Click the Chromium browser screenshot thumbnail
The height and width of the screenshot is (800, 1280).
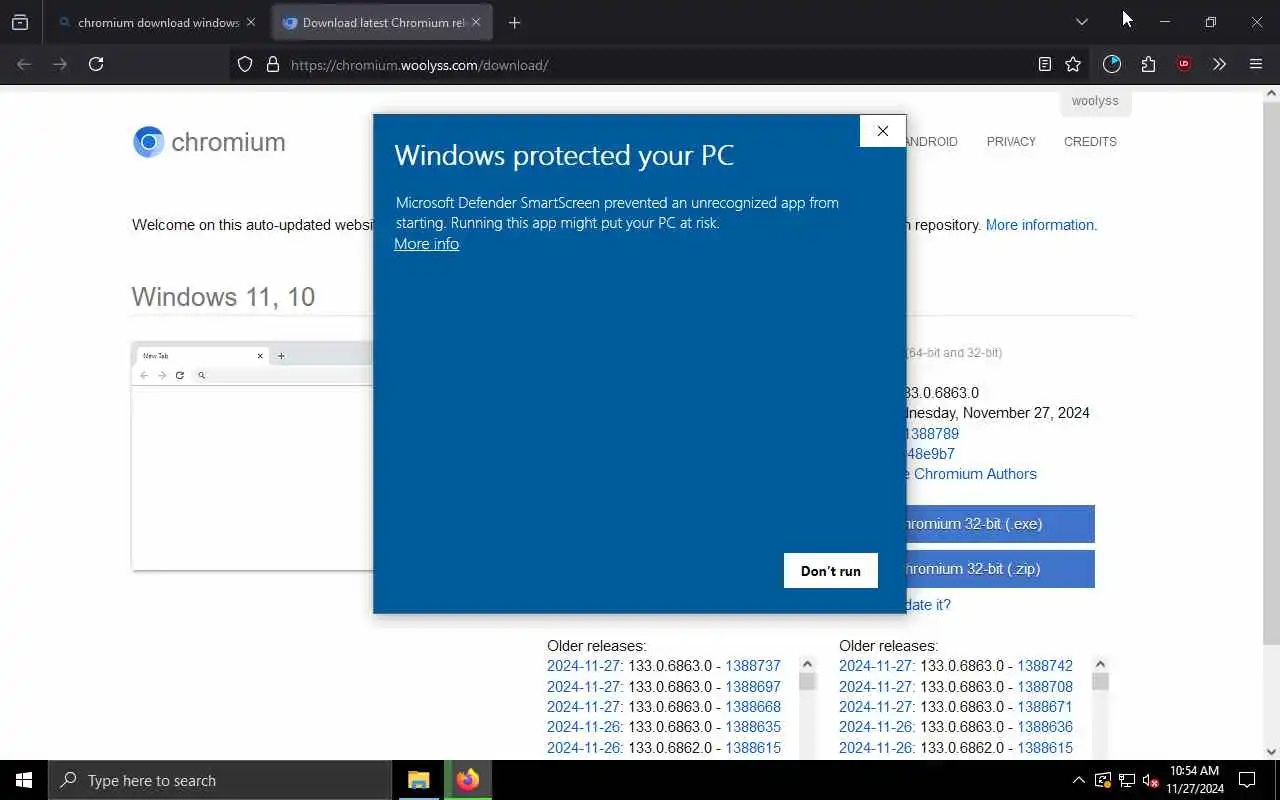click(252, 456)
